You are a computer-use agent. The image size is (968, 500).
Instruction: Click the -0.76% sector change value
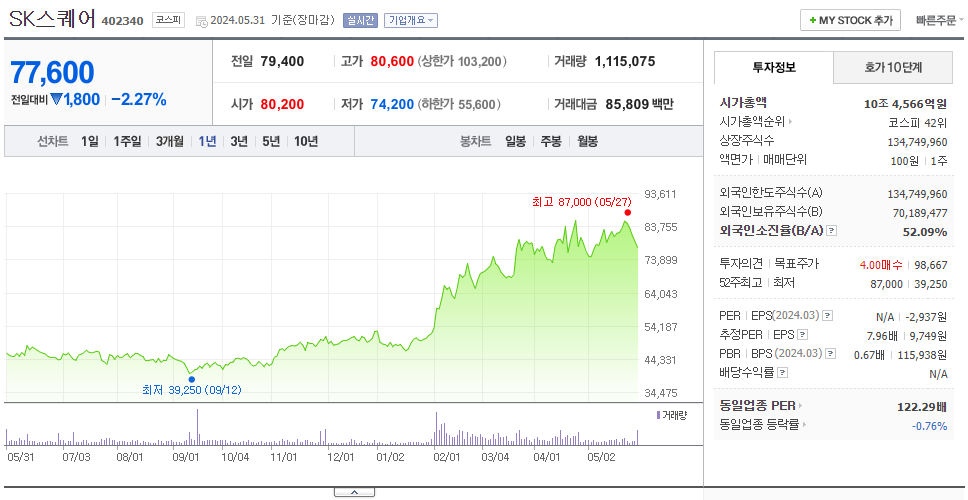tap(930, 425)
